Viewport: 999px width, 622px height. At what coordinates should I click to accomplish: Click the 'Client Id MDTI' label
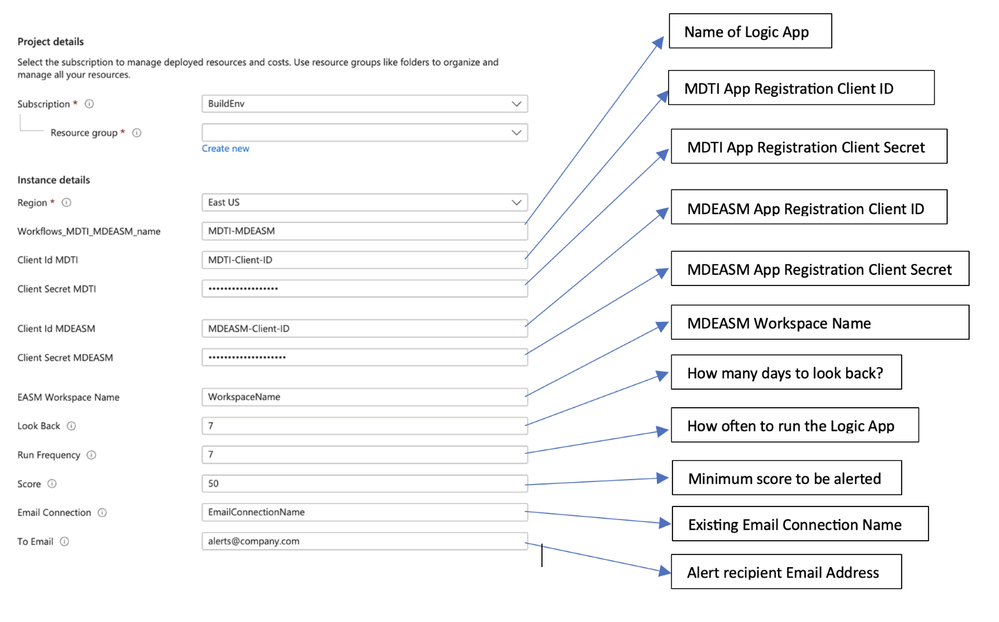point(48,260)
